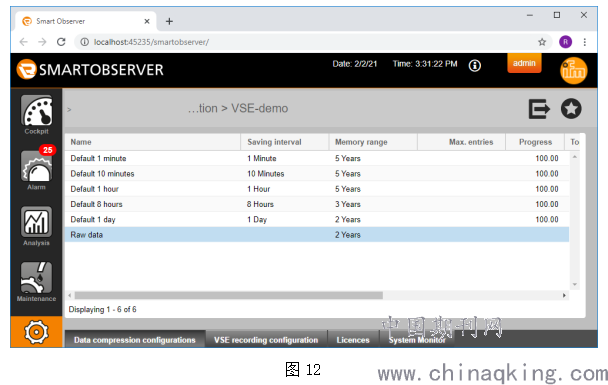Click the SmartObserver logo

pyautogui.click(x=90, y=70)
